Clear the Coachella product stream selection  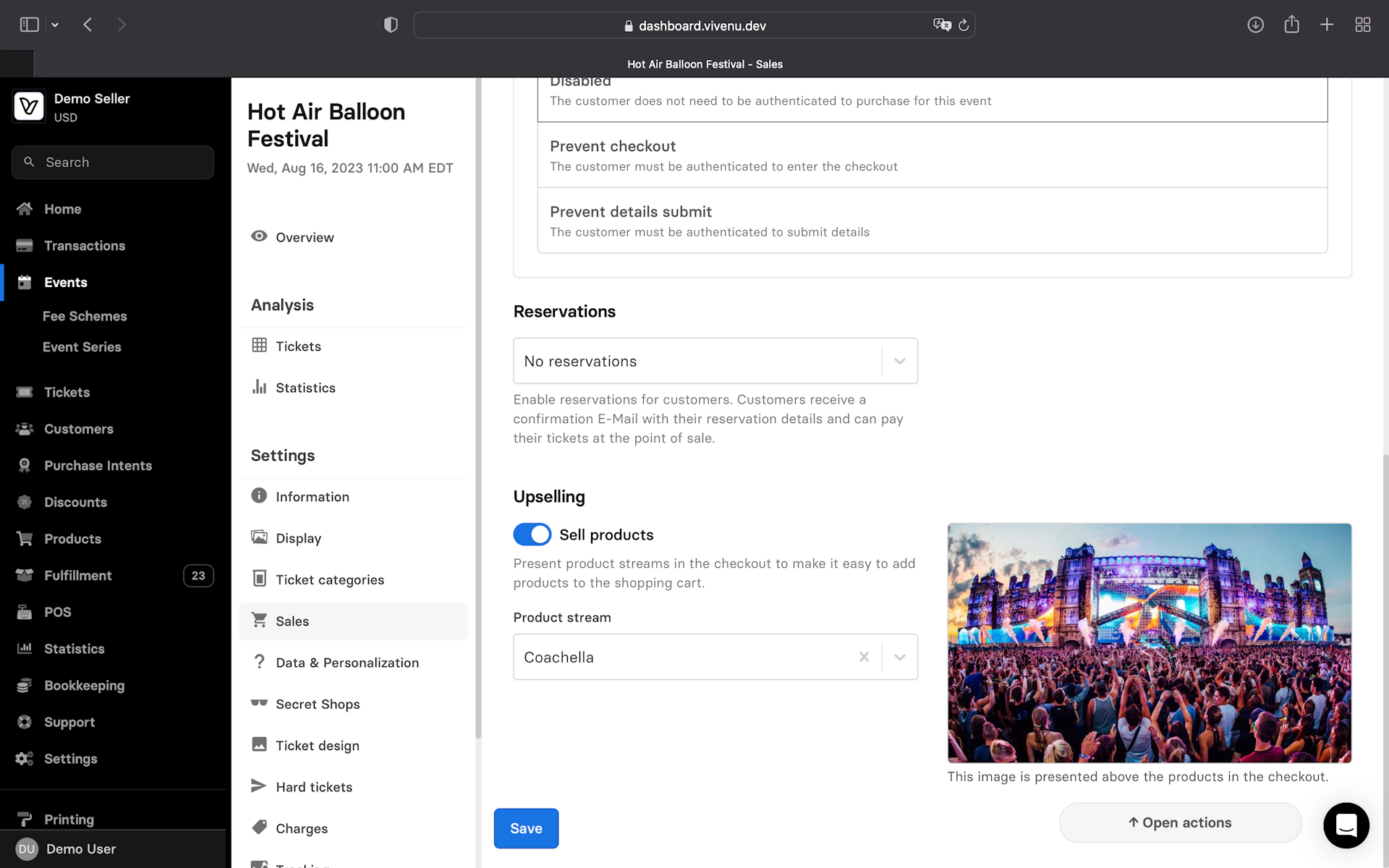click(x=864, y=657)
